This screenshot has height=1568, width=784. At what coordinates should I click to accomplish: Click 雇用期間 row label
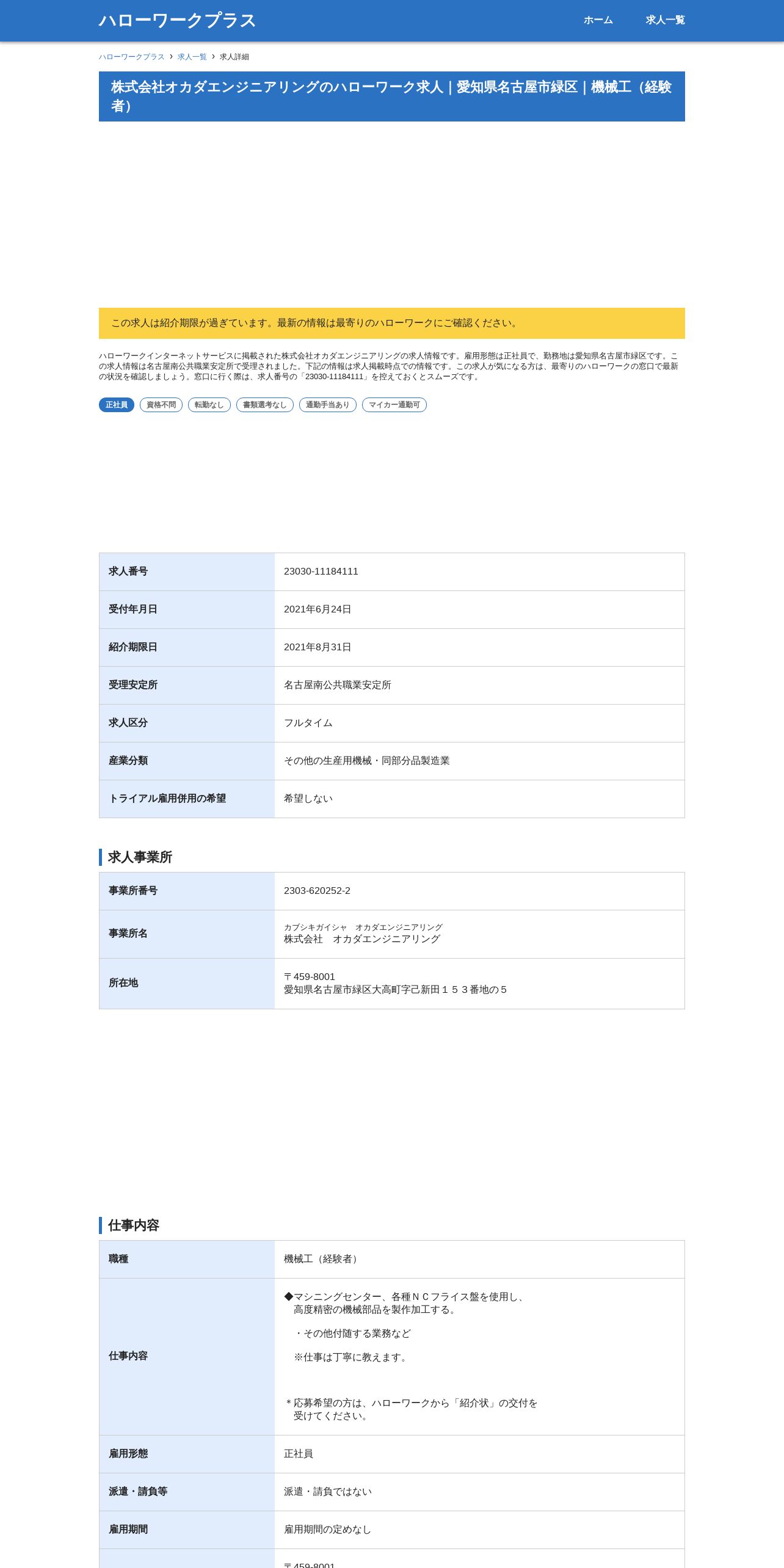[128, 1530]
